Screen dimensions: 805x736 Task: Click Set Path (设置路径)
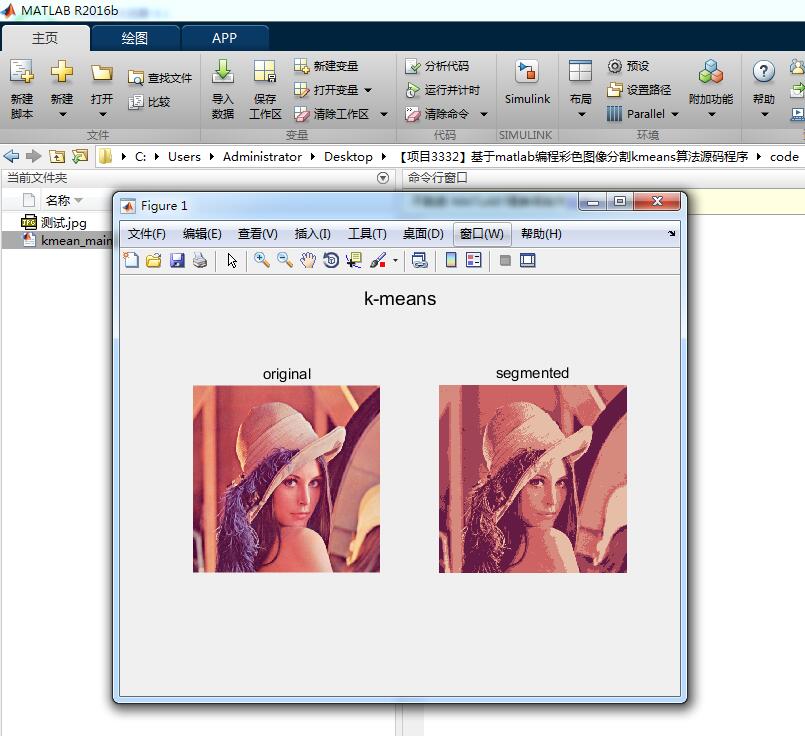click(639, 90)
